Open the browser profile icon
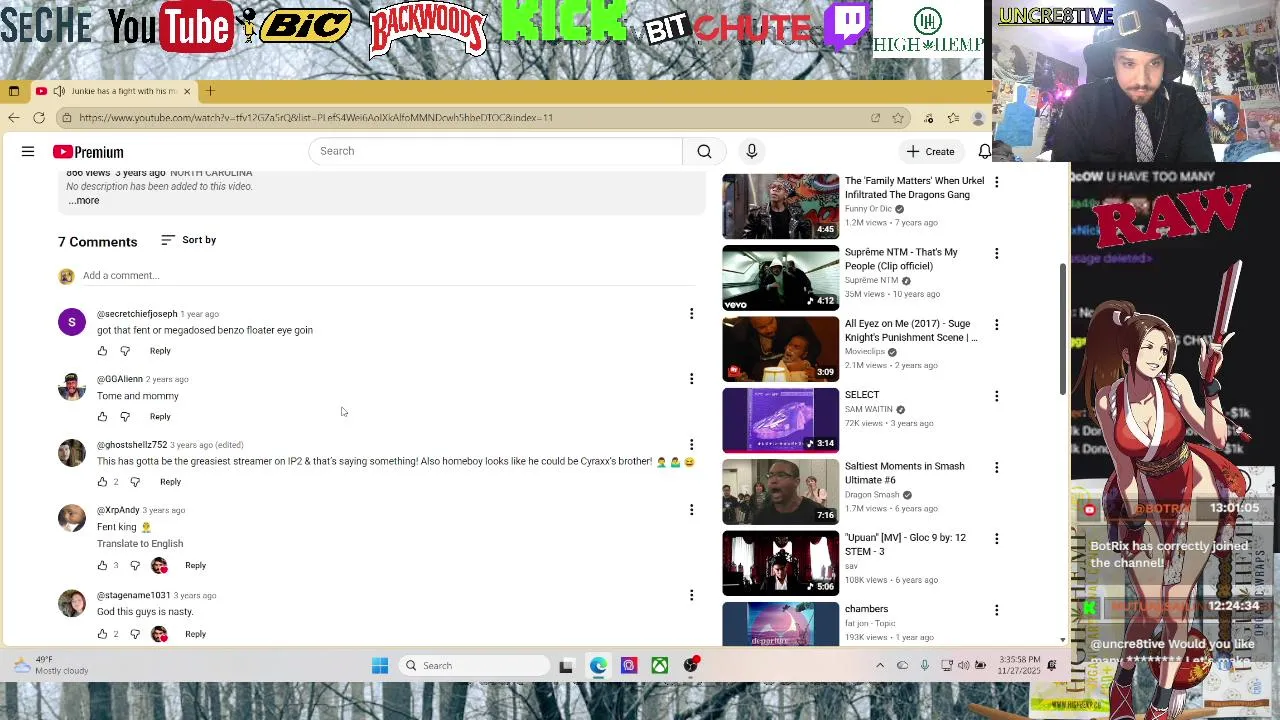This screenshot has height=720, width=1280. pos(978,118)
